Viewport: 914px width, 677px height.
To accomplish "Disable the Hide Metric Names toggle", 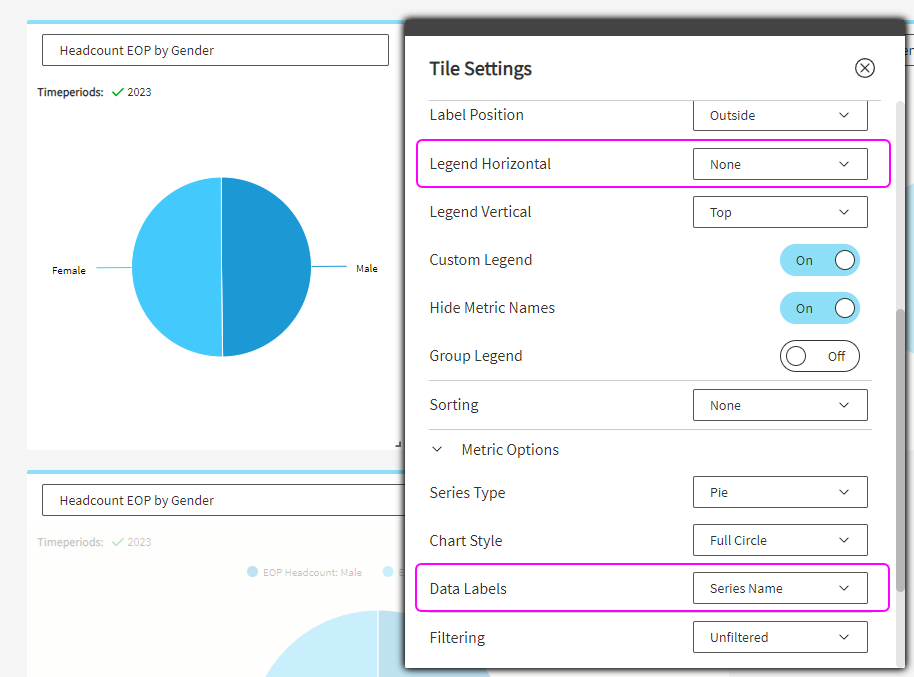I will [x=819, y=308].
